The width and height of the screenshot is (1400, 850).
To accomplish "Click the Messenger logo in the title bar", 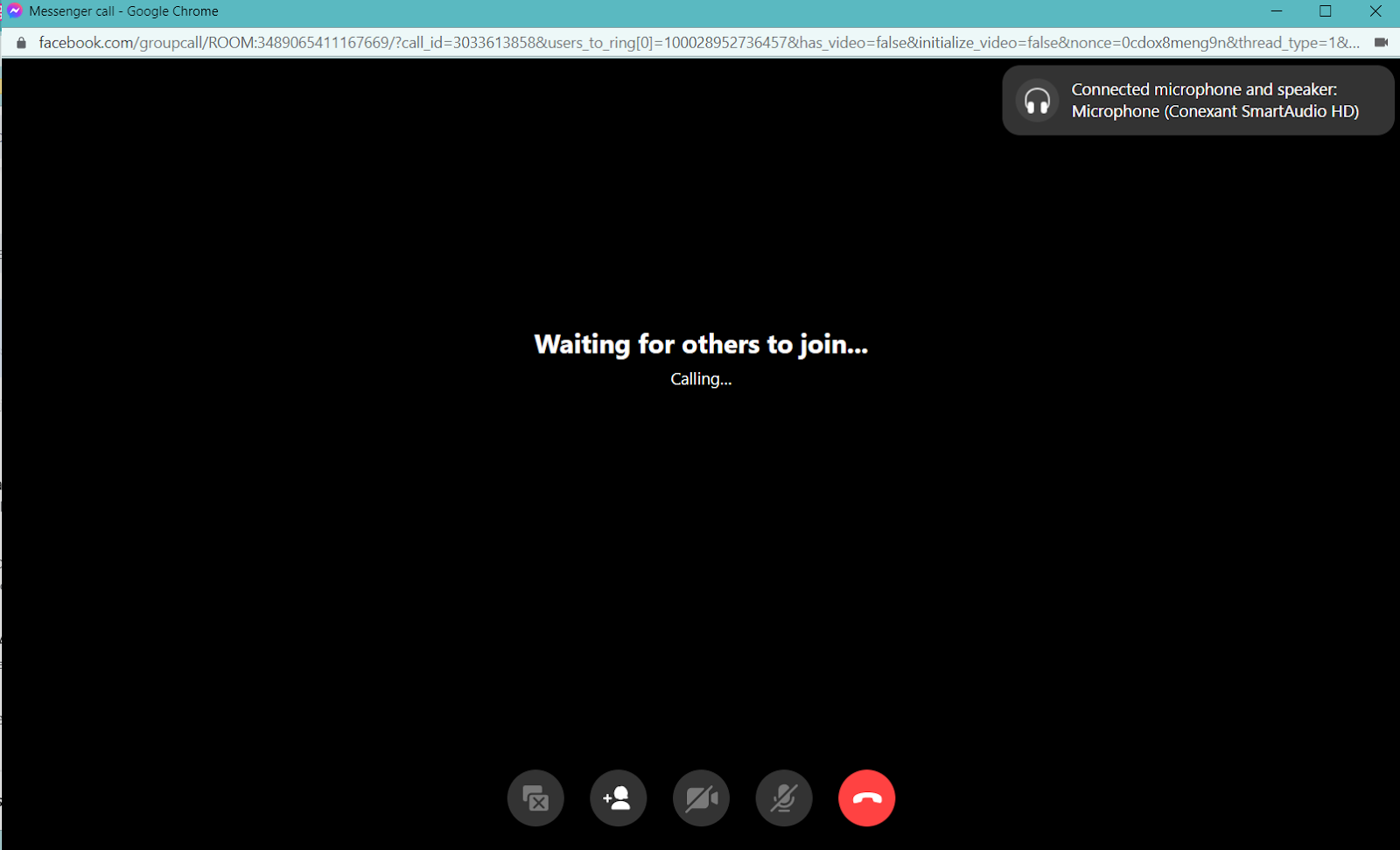I will coord(15,11).
